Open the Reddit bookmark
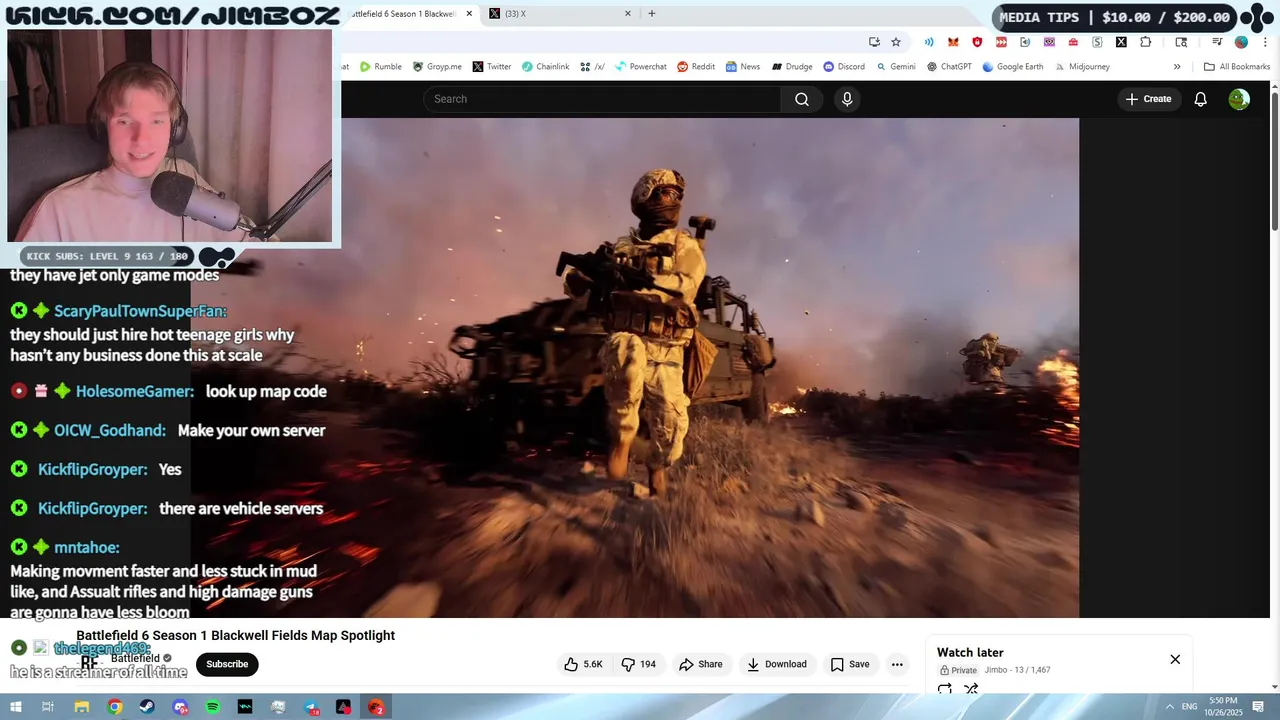This screenshot has height=720, width=1280. tap(696, 67)
